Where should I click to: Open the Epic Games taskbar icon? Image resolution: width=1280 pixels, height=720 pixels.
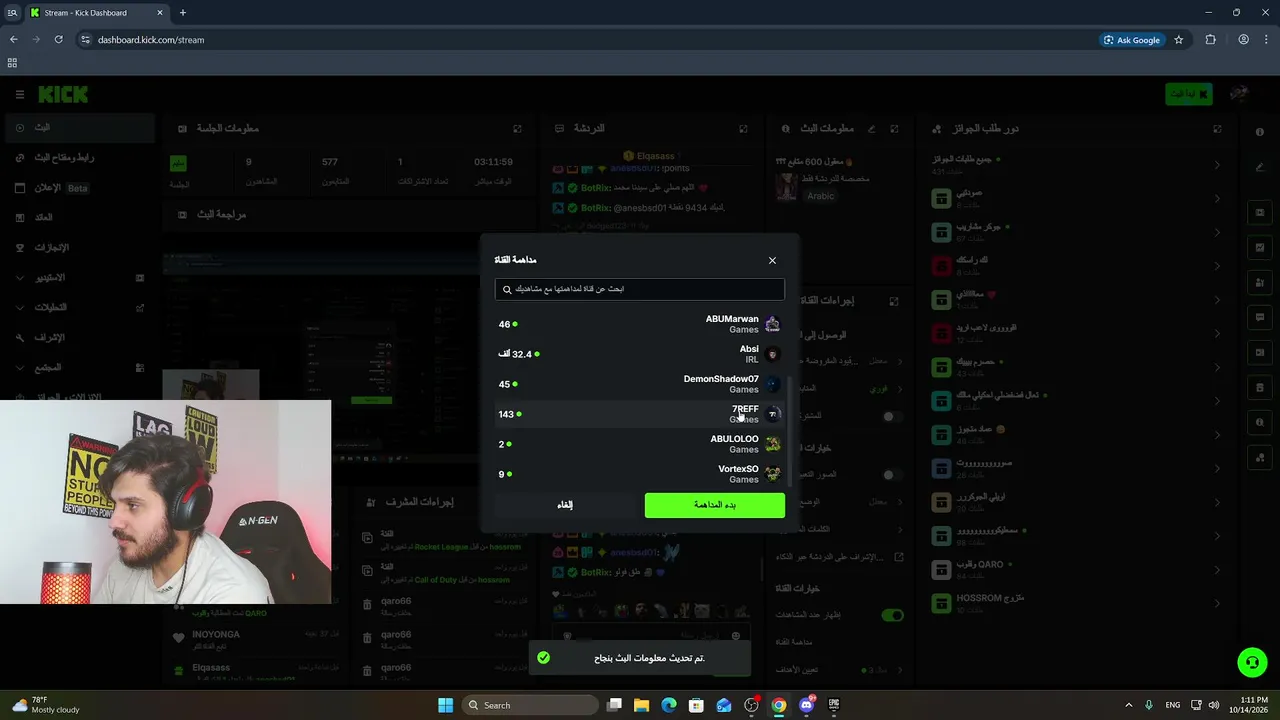pyautogui.click(x=834, y=705)
